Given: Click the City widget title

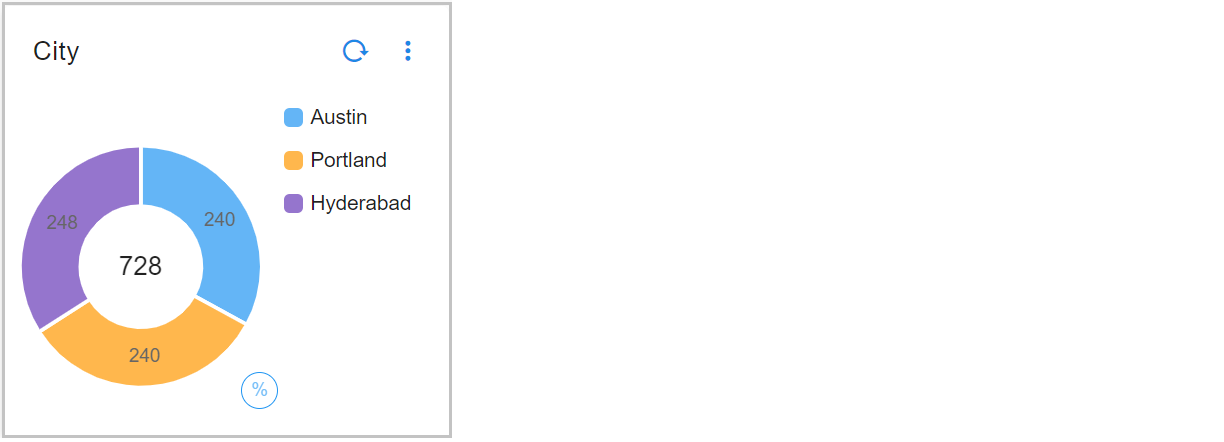Looking at the screenshot, I should click(x=56, y=52).
